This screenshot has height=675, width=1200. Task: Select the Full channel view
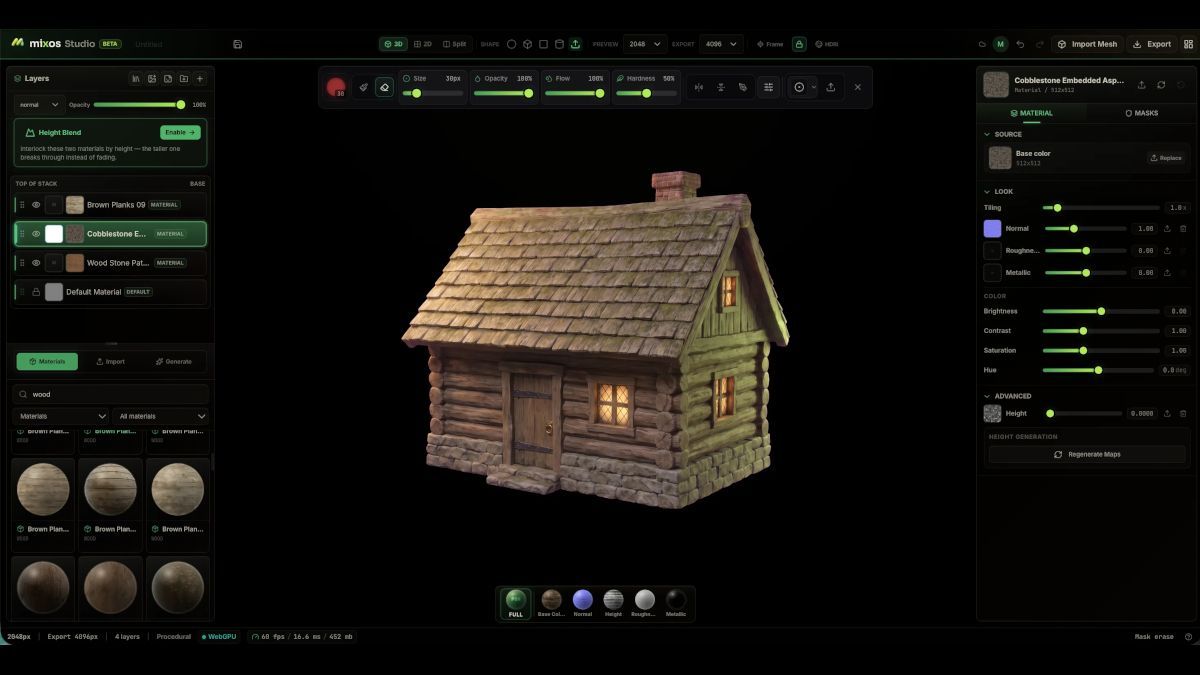pyautogui.click(x=516, y=603)
